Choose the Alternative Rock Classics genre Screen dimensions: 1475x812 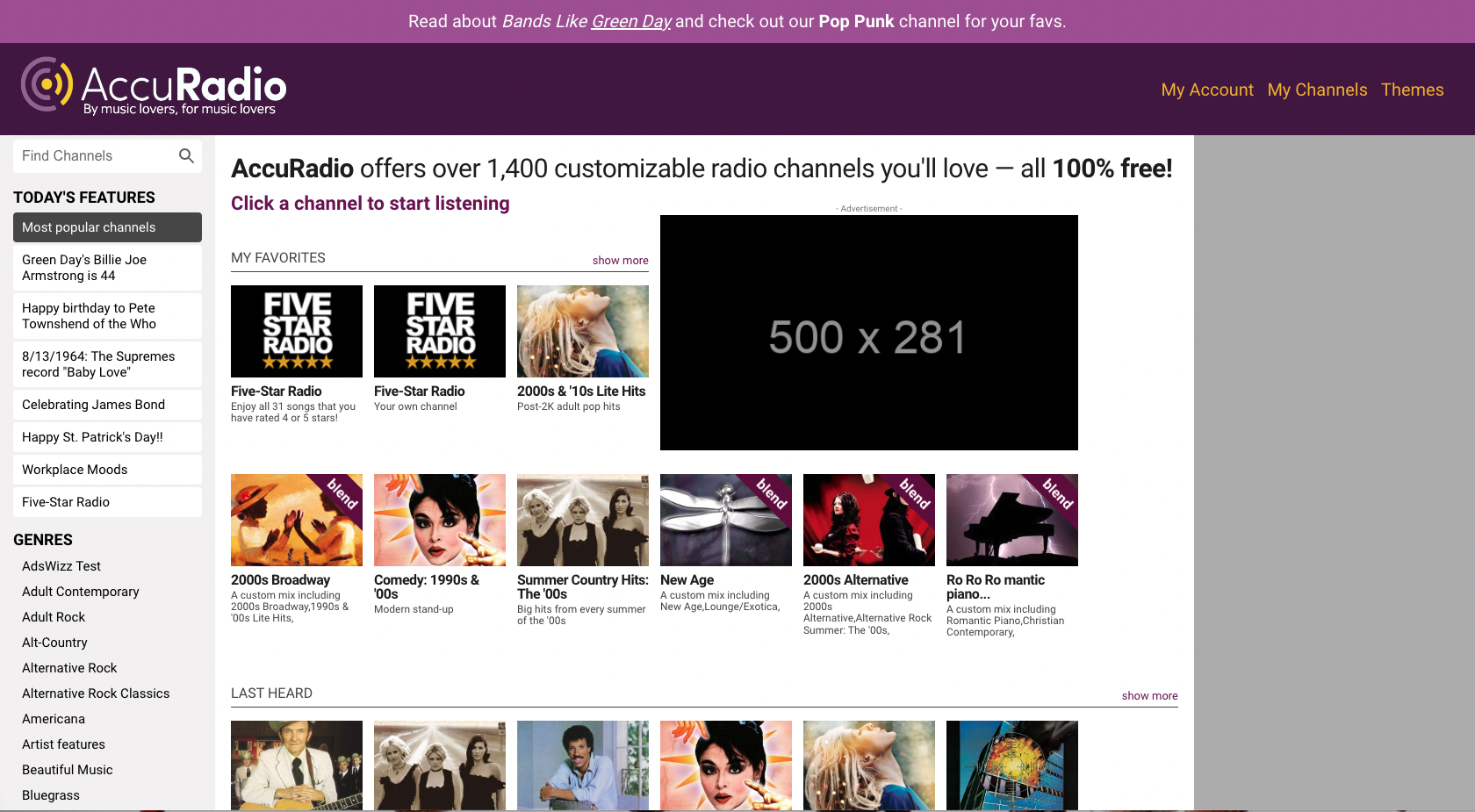(96, 693)
